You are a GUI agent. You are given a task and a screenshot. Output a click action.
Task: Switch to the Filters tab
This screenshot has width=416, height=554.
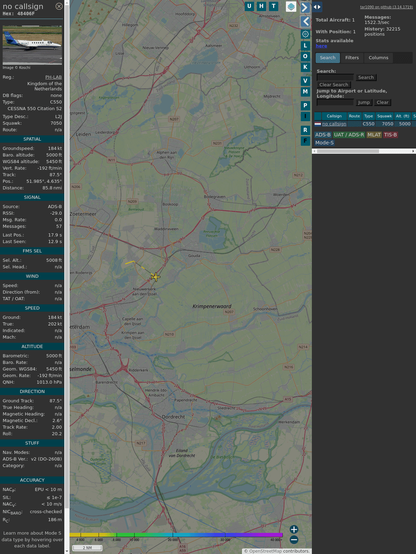(352, 58)
